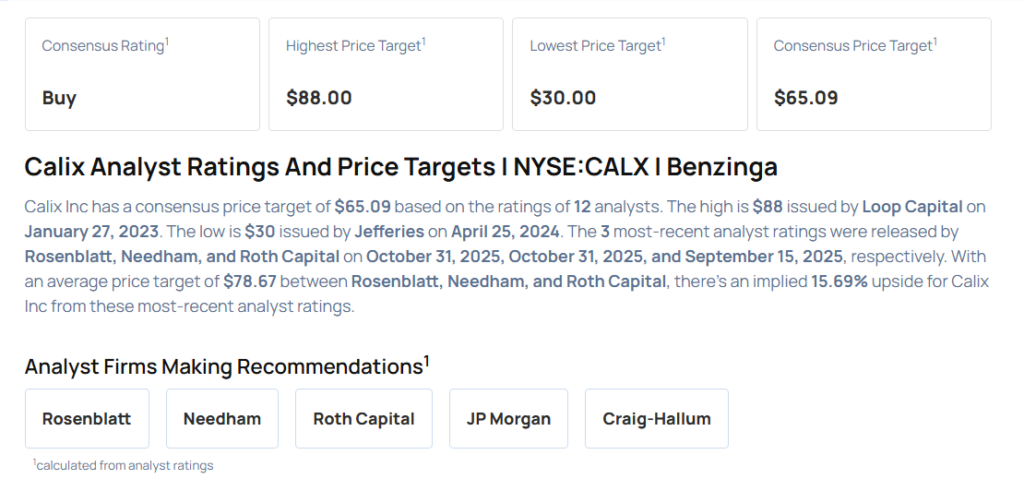Click the Calix Analyst Ratings heading

pos(400,166)
